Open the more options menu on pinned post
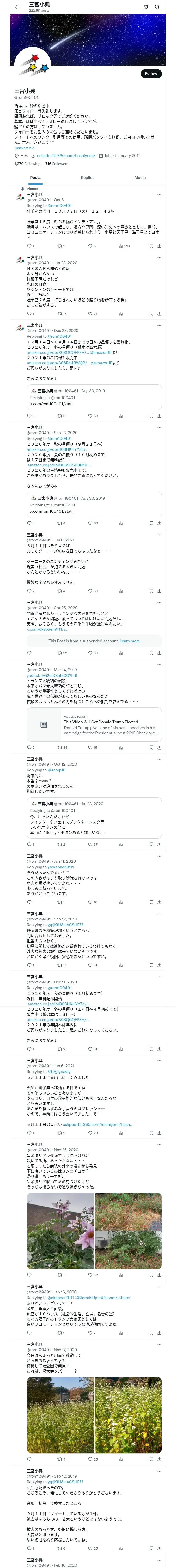This screenshot has width=176, height=1568. [x=160, y=195]
